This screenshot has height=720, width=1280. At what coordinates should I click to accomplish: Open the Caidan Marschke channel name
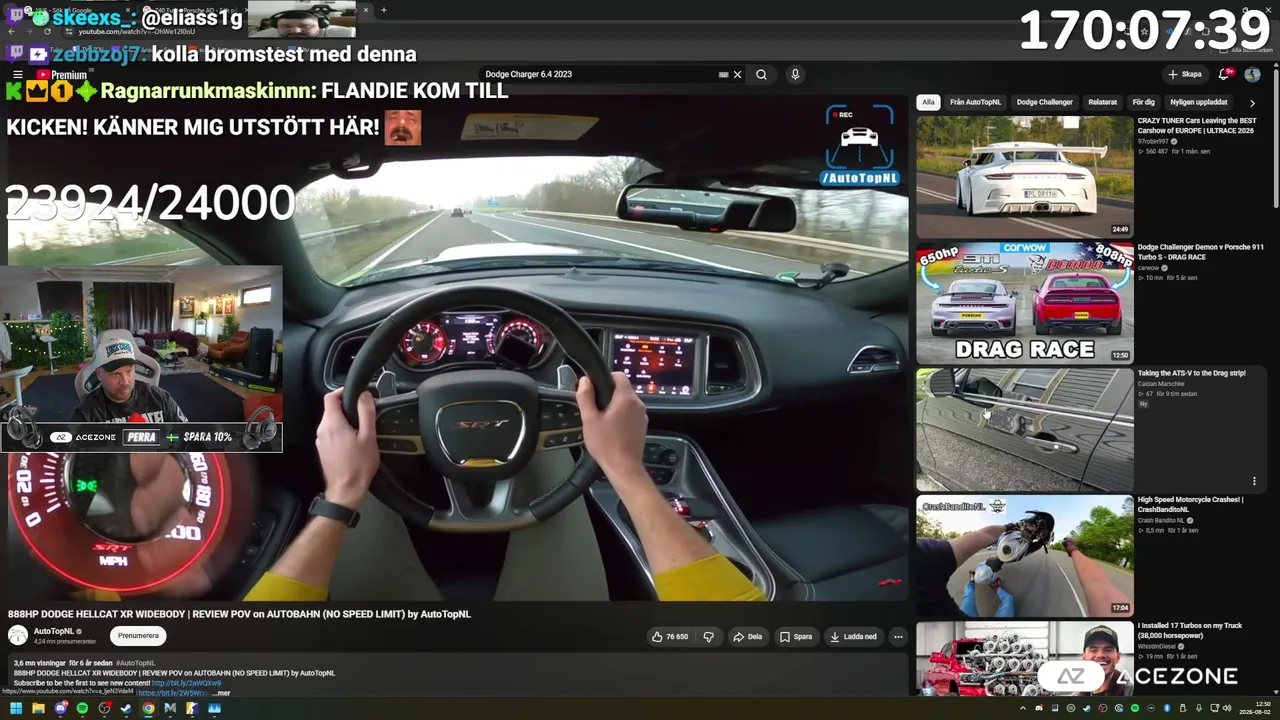[1163, 383]
